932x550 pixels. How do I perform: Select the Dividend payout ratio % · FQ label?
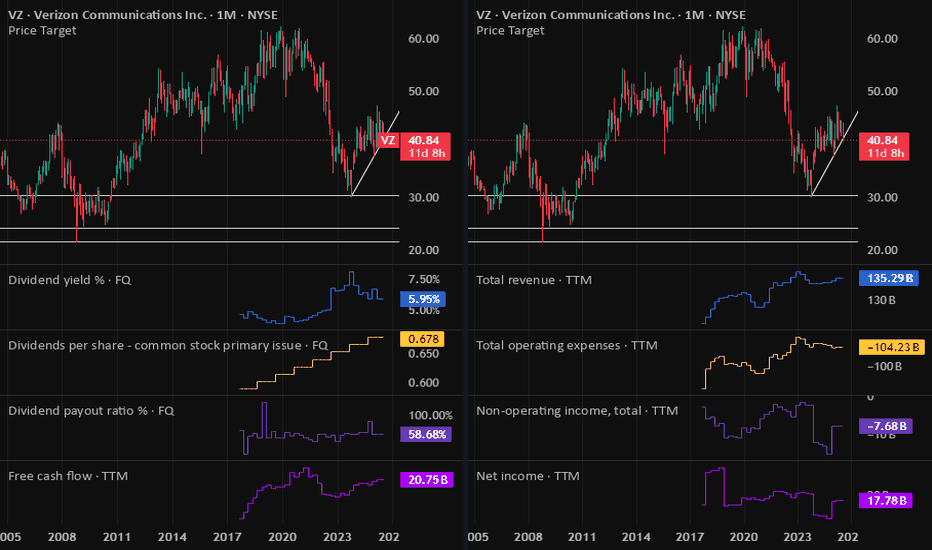[x=91, y=411]
